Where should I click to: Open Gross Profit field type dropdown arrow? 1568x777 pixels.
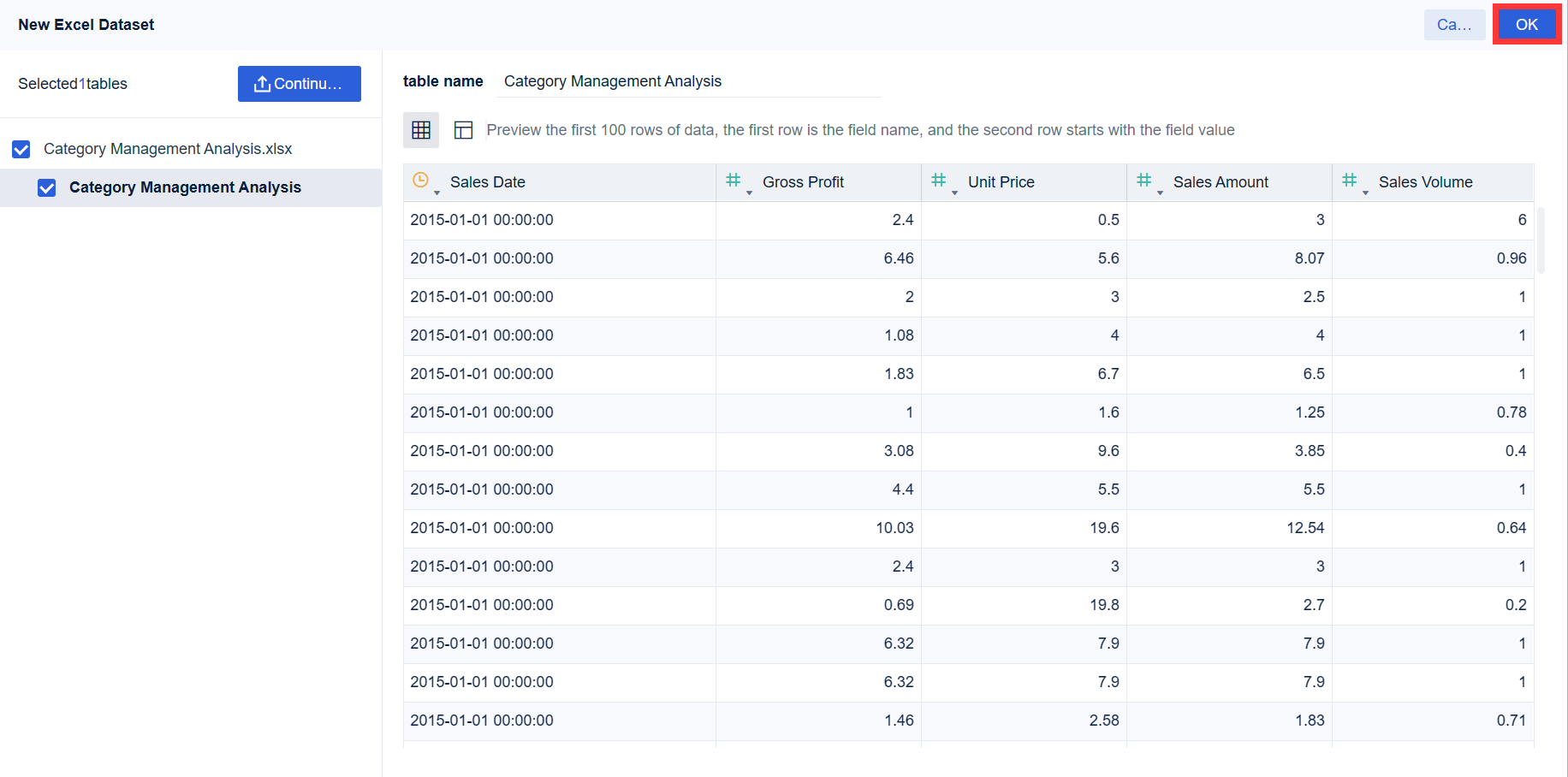click(x=749, y=193)
